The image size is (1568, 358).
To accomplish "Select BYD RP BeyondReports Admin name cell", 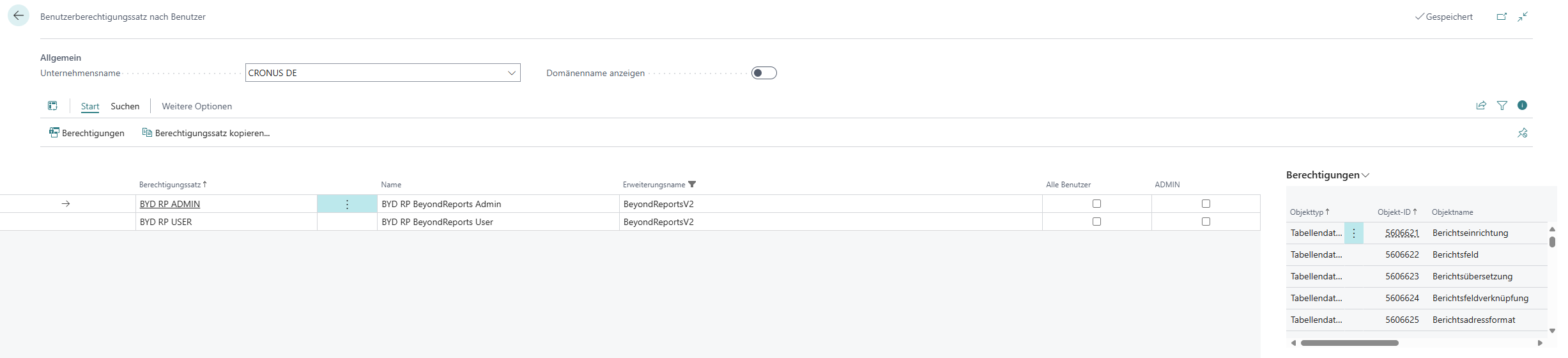I will (x=498, y=204).
